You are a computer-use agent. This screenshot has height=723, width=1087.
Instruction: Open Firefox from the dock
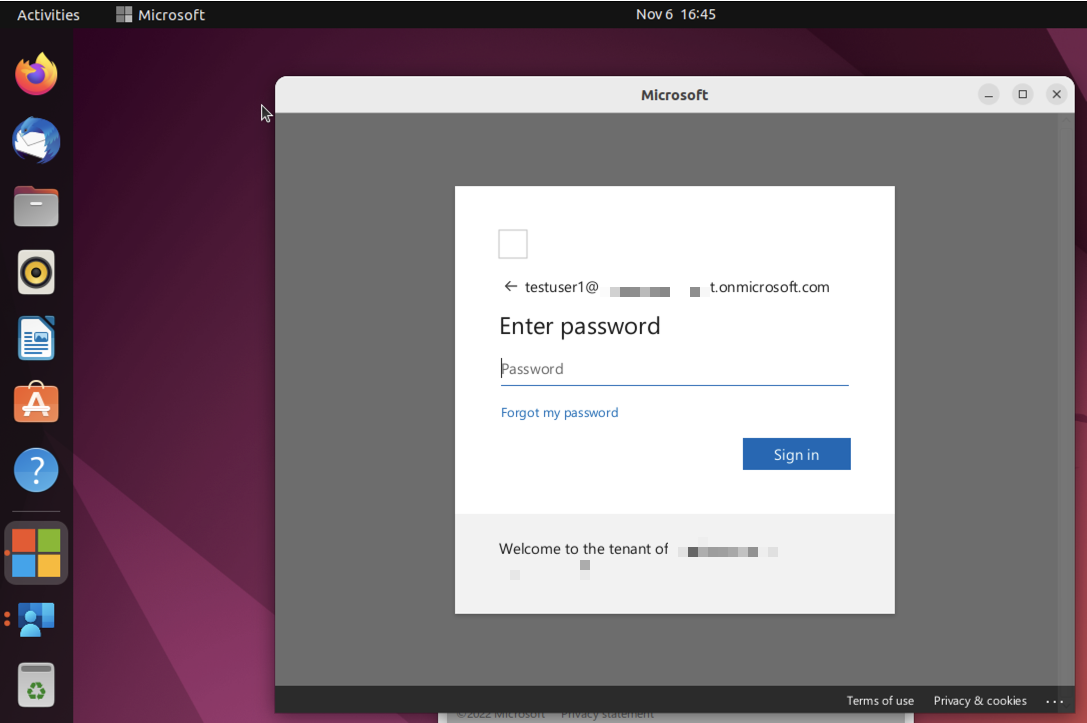pos(37,75)
